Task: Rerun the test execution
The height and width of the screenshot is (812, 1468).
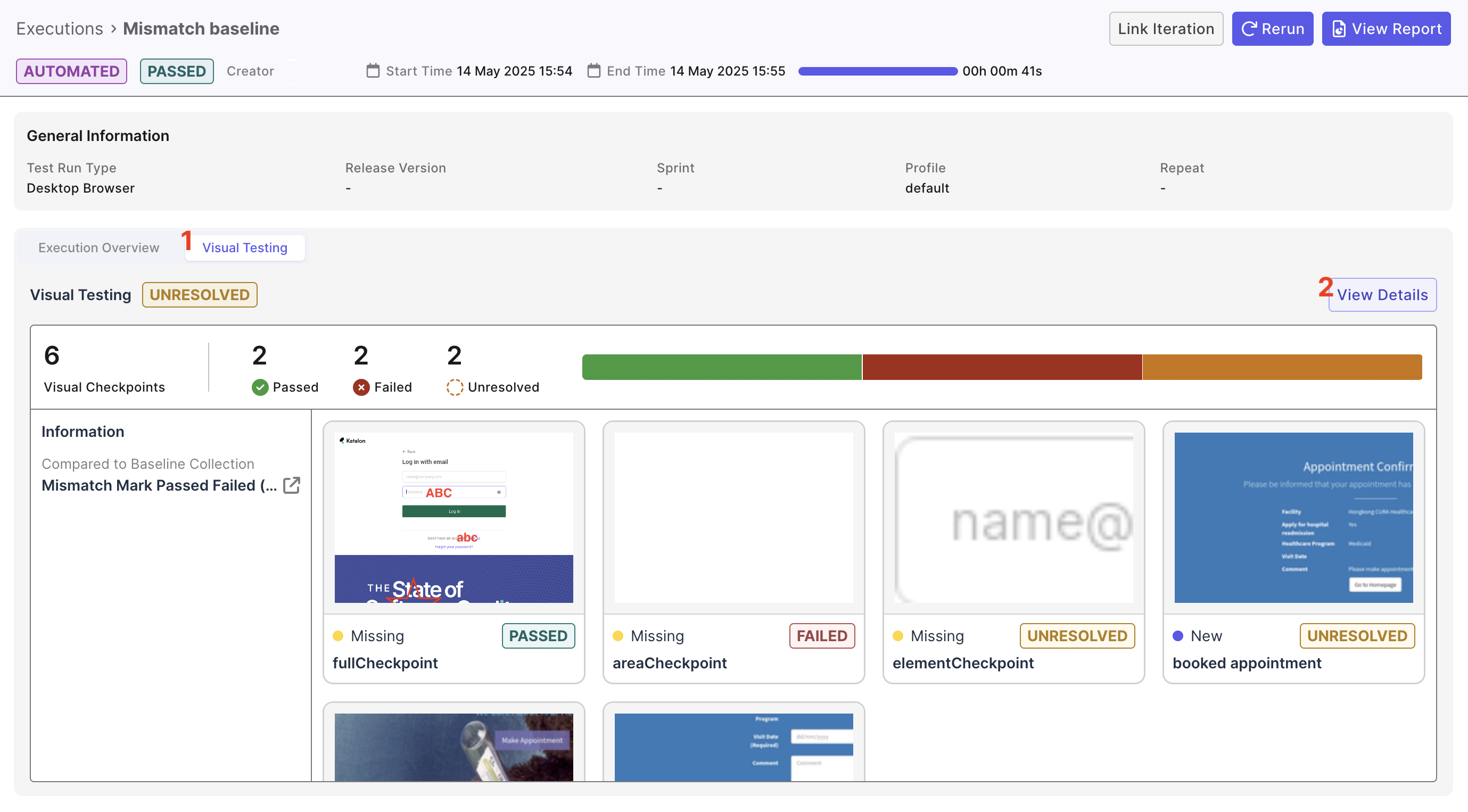Action: [1273, 29]
